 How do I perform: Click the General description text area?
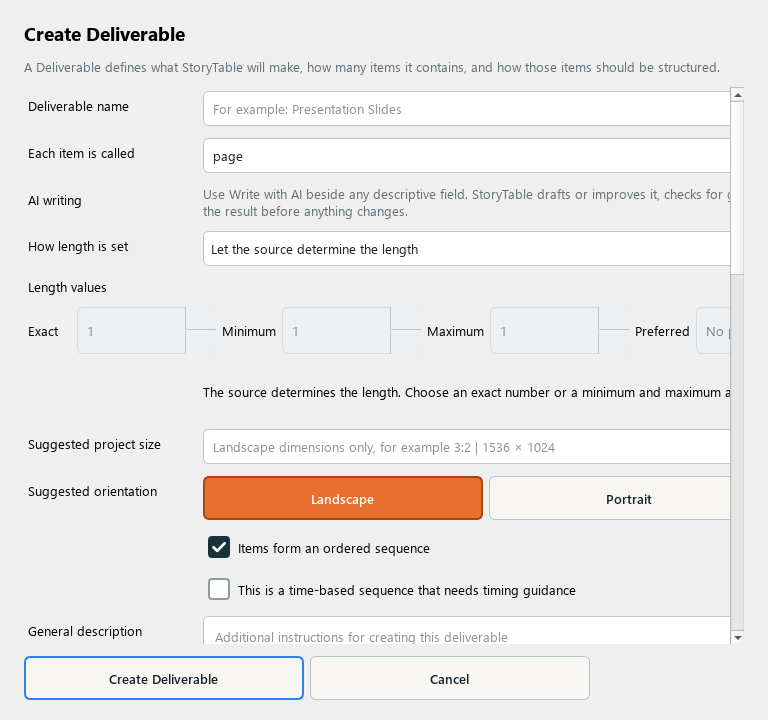(466, 631)
